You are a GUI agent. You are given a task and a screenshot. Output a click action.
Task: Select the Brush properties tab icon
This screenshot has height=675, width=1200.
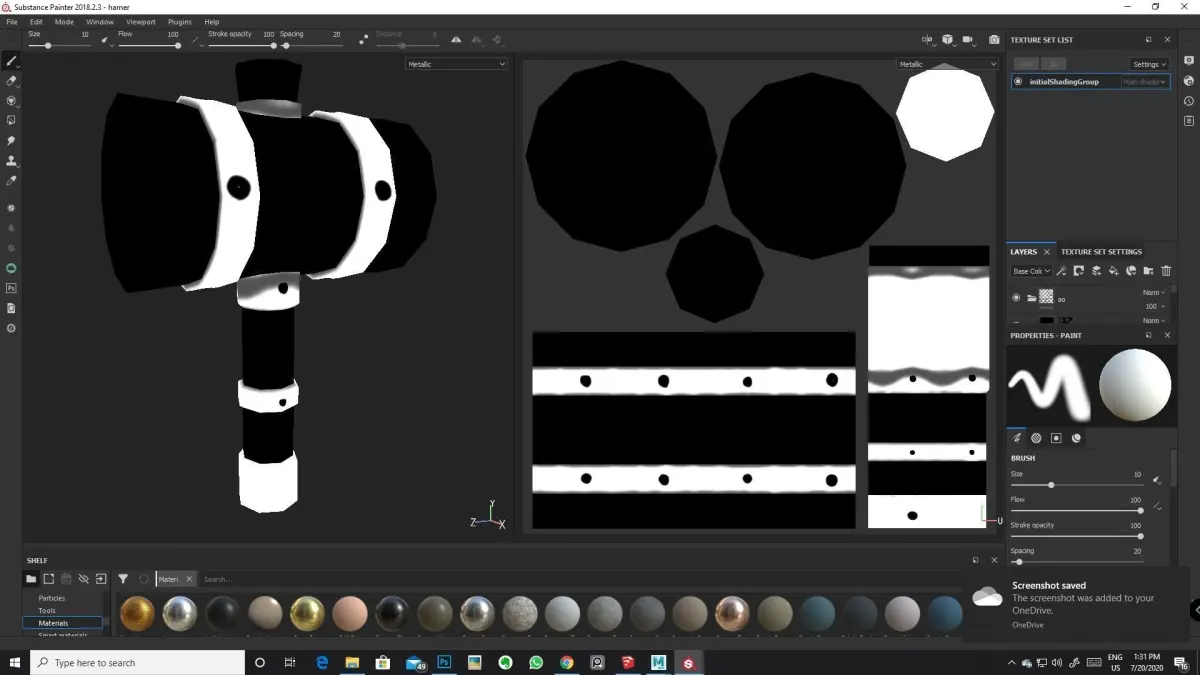[1018, 438]
